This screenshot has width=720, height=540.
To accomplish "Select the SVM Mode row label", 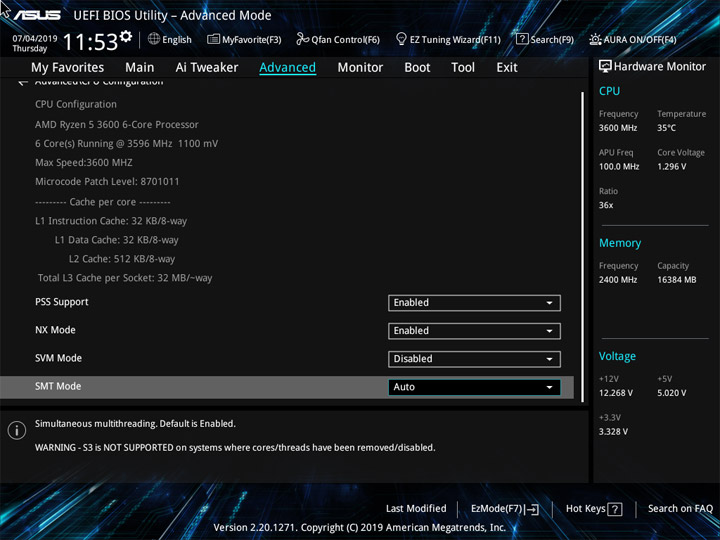I will [x=58, y=358].
